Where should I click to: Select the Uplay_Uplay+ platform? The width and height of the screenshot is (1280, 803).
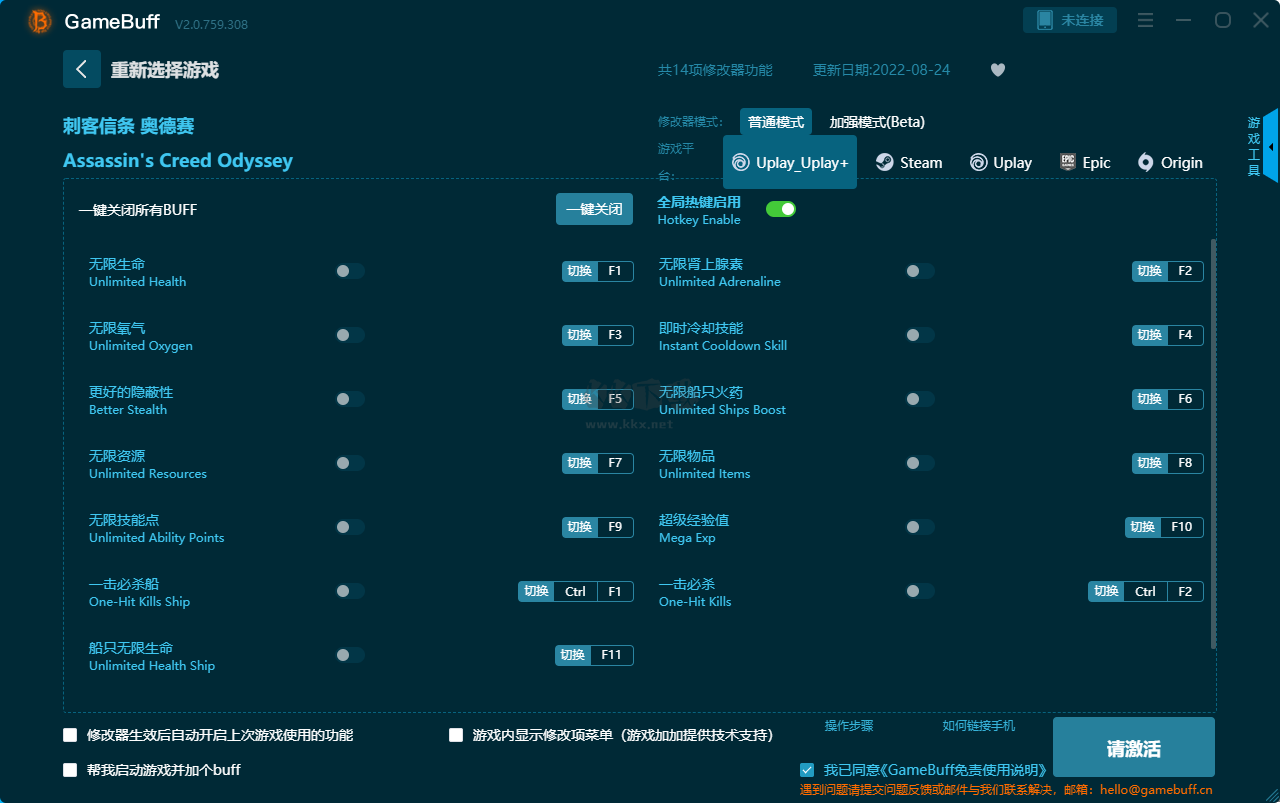[790, 163]
